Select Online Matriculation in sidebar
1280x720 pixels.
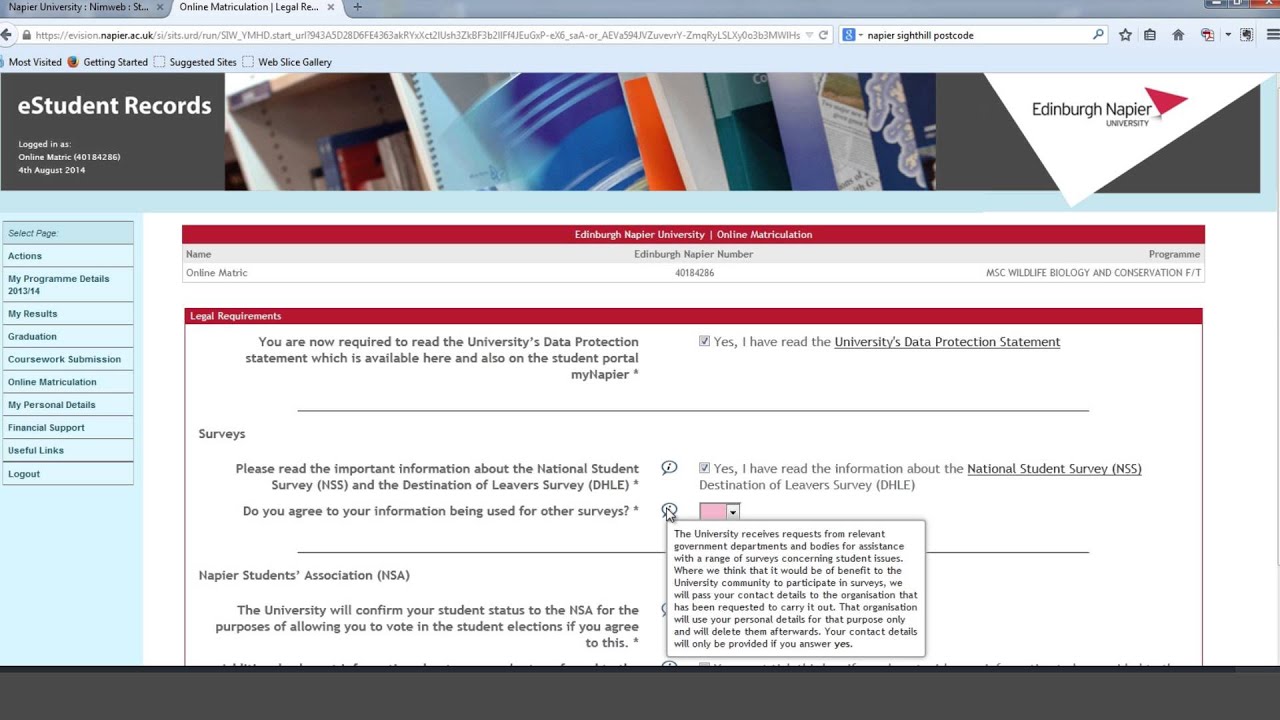click(x=68, y=382)
